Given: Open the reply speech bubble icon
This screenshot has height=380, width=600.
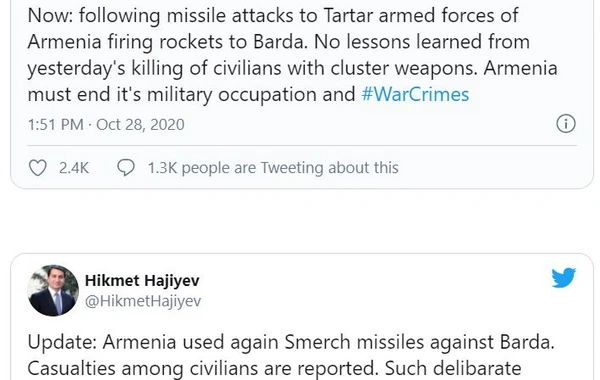Looking at the screenshot, I should point(126,168).
